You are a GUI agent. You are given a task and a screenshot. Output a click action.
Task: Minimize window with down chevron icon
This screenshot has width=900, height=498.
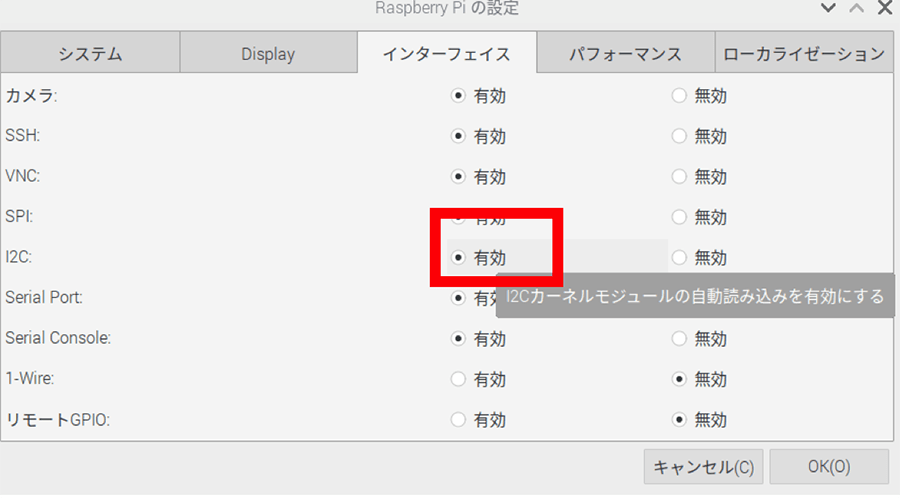pos(828,8)
